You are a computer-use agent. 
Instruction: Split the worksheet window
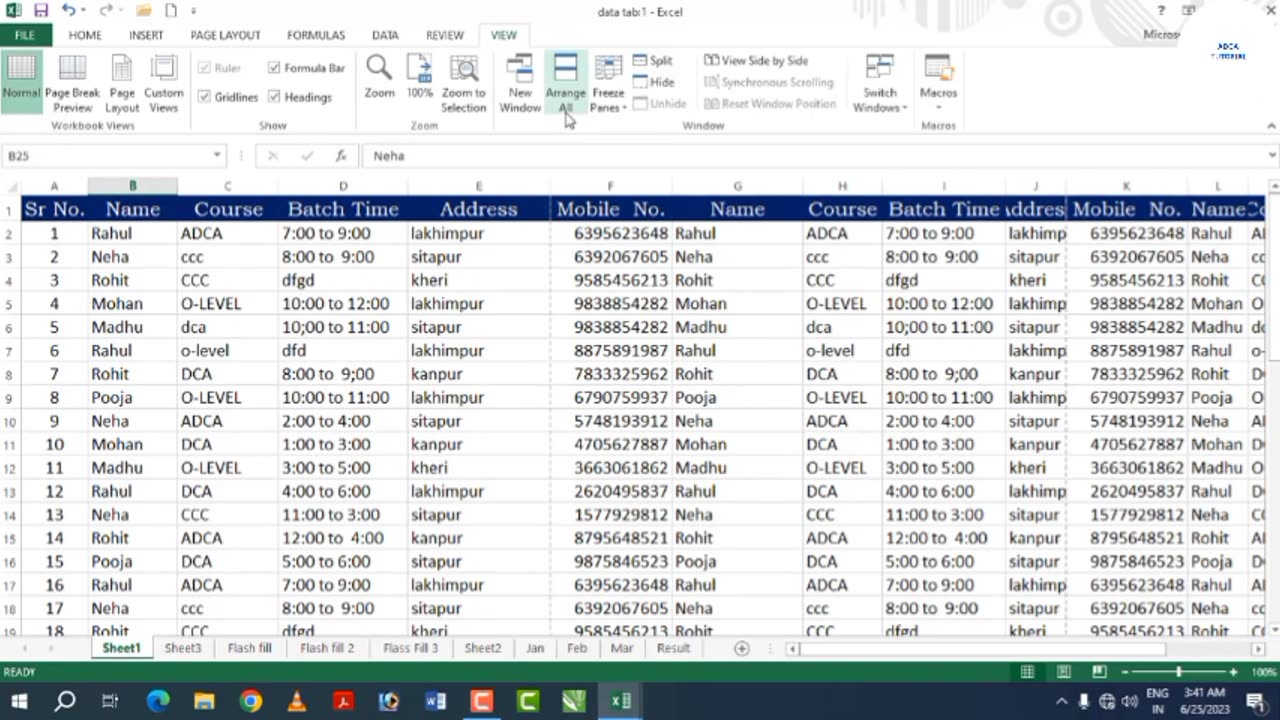click(653, 61)
